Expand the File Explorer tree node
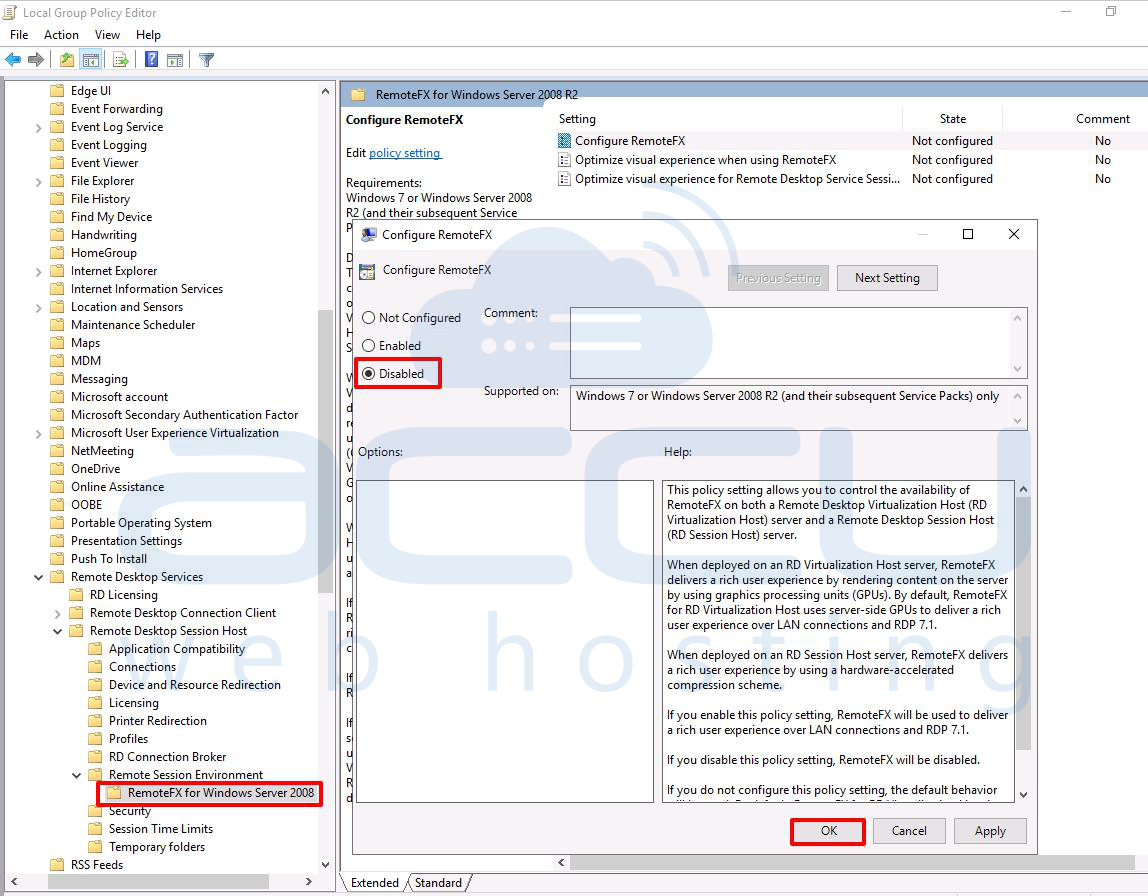The width and height of the screenshot is (1148, 896). click(39, 182)
